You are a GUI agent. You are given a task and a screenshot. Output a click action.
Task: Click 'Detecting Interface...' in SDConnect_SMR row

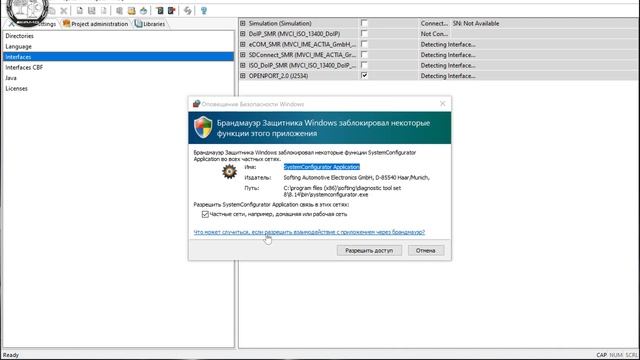pos(448,55)
